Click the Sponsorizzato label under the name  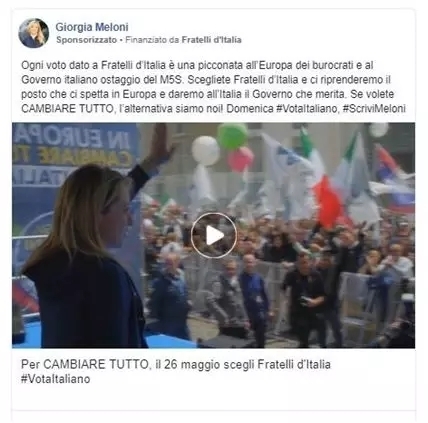coord(86,40)
